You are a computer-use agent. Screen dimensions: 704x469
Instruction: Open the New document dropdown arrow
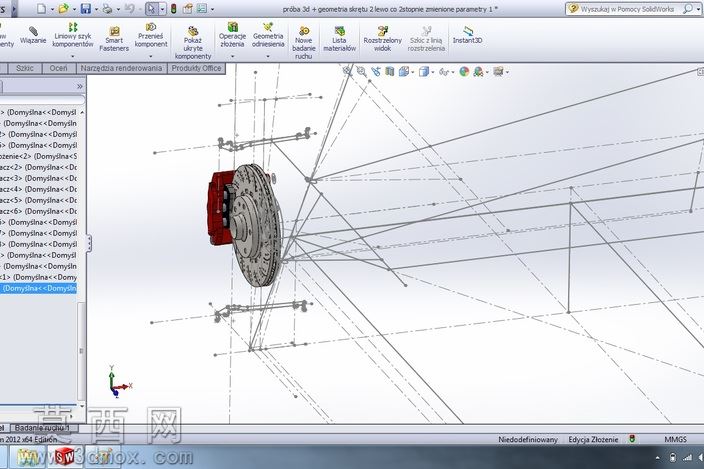click(52, 9)
